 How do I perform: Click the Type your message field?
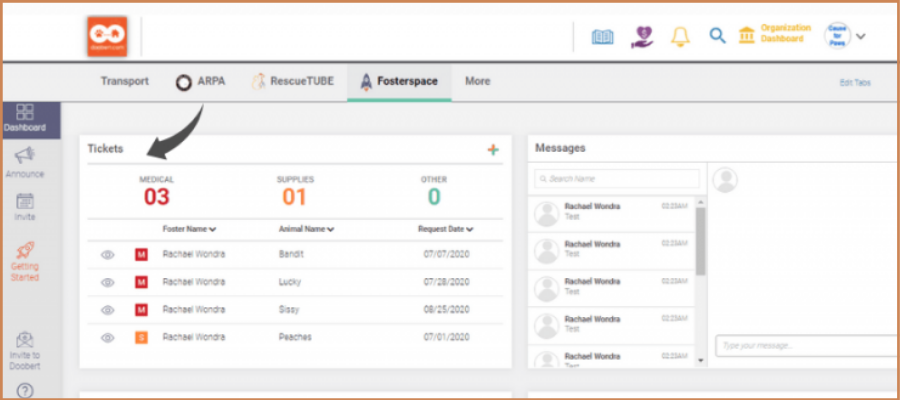point(807,346)
